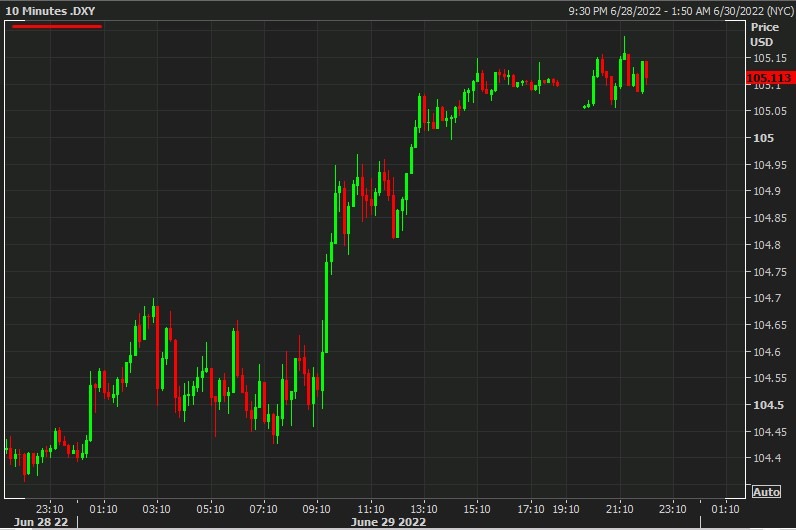Image resolution: width=796 pixels, height=530 pixels.
Task: Select the 104.6 price axis label
Action: click(x=767, y=351)
